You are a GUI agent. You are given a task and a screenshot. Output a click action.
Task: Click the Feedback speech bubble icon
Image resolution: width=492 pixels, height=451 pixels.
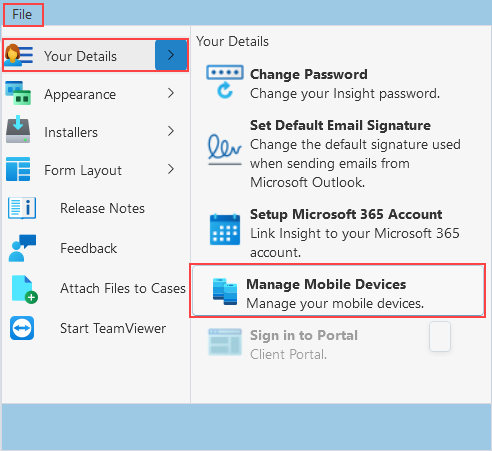coord(22,248)
